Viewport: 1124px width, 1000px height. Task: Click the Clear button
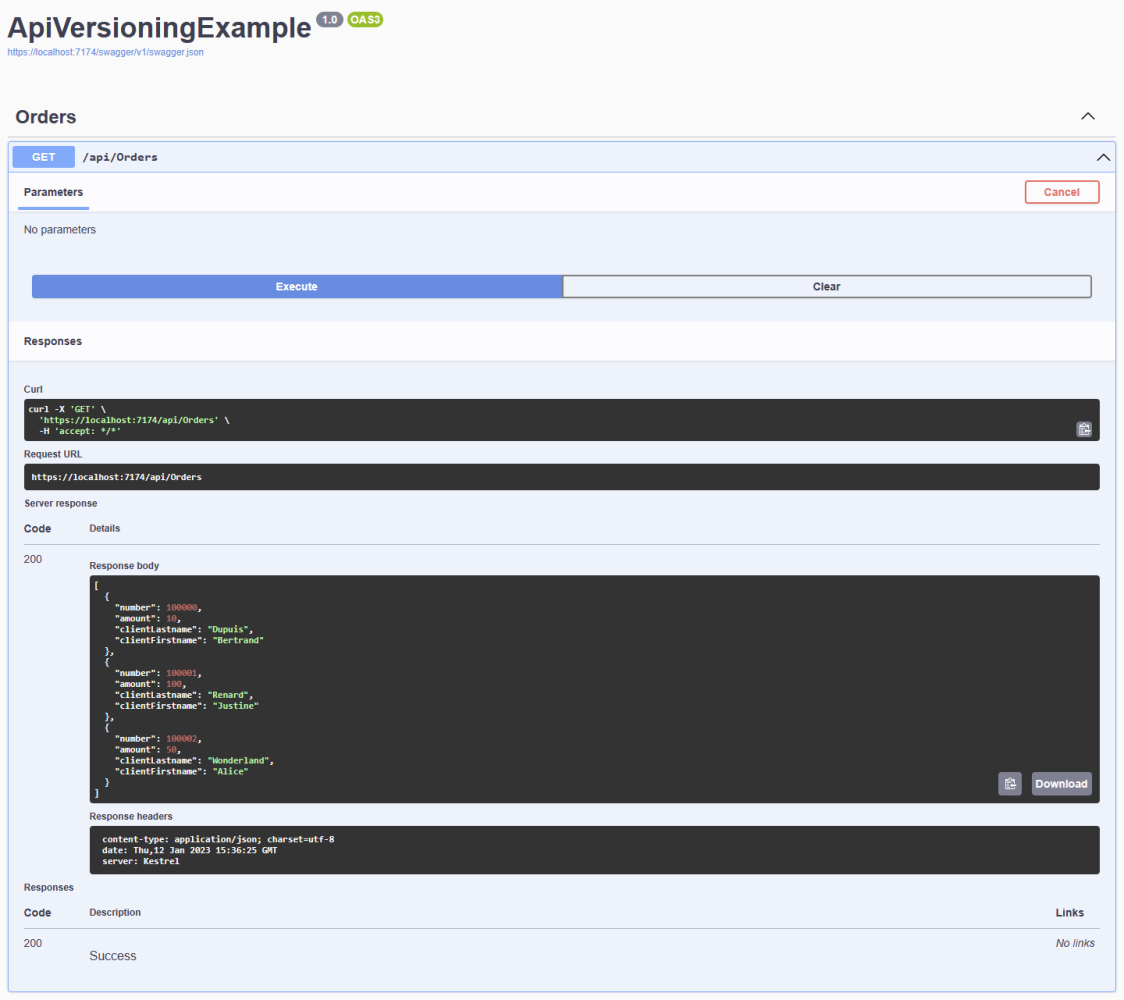point(827,287)
